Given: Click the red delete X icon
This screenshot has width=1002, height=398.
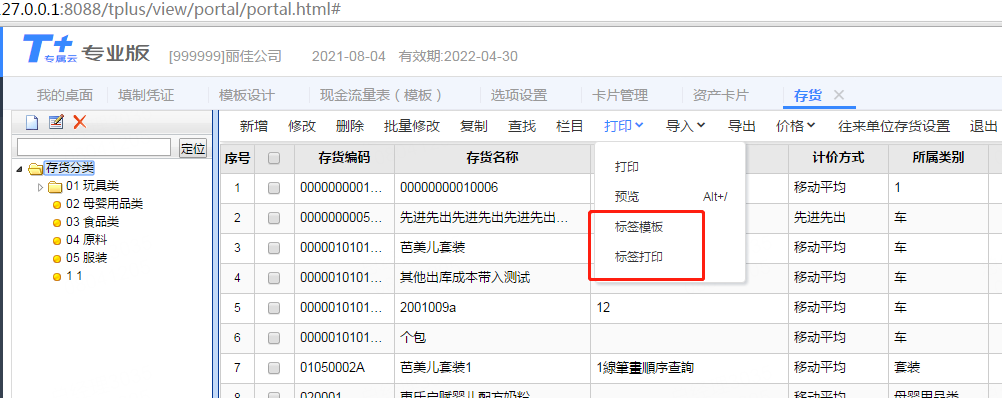Looking at the screenshot, I should (x=80, y=121).
